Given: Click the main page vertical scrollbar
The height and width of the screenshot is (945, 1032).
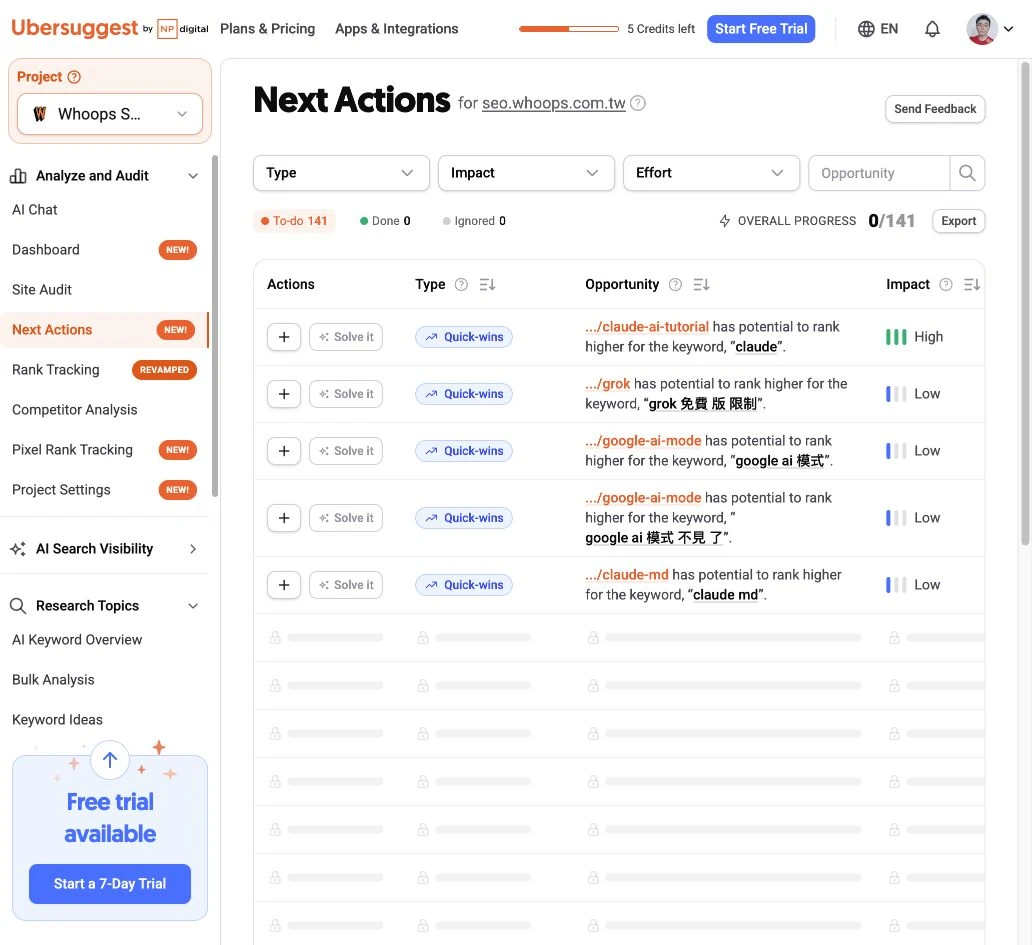Looking at the screenshot, I should tap(1025, 303).
